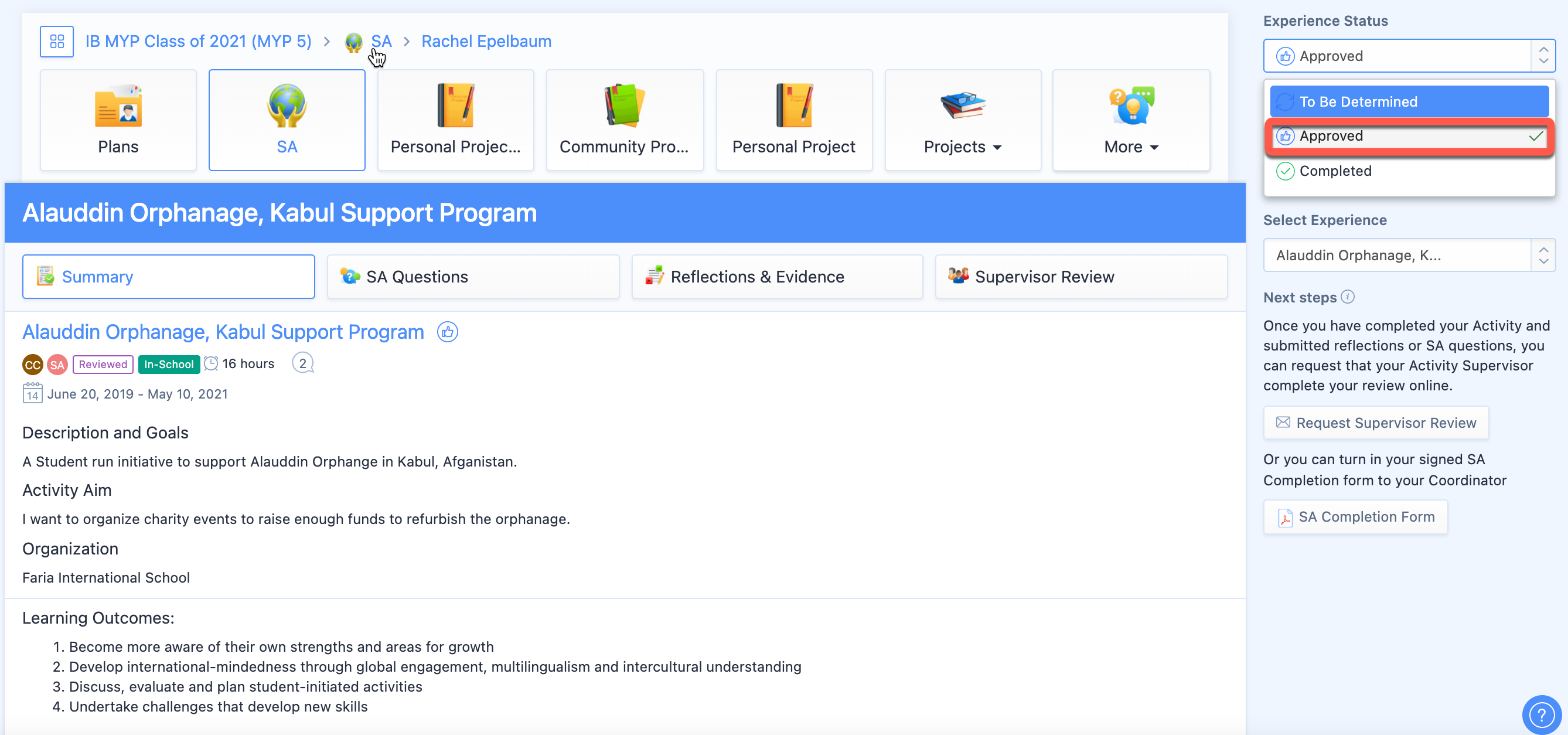Click the Plans label in navigation
The width and height of the screenshot is (1568, 735).
118,147
